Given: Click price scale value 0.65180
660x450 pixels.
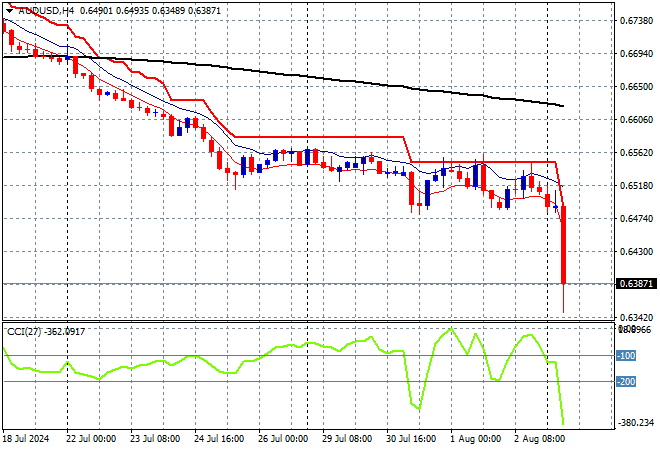Looking at the screenshot, I should [636, 186].
